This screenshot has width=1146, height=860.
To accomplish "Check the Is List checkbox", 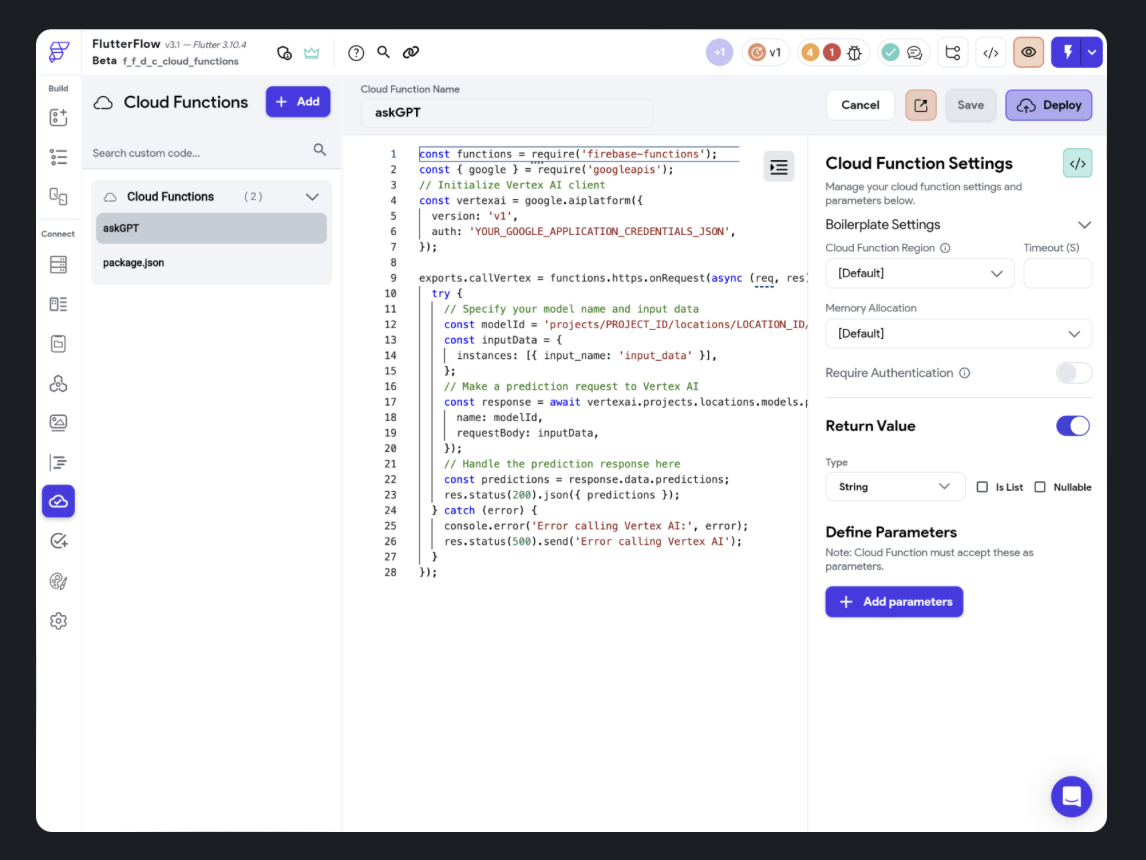I will (x=982, y=487).
